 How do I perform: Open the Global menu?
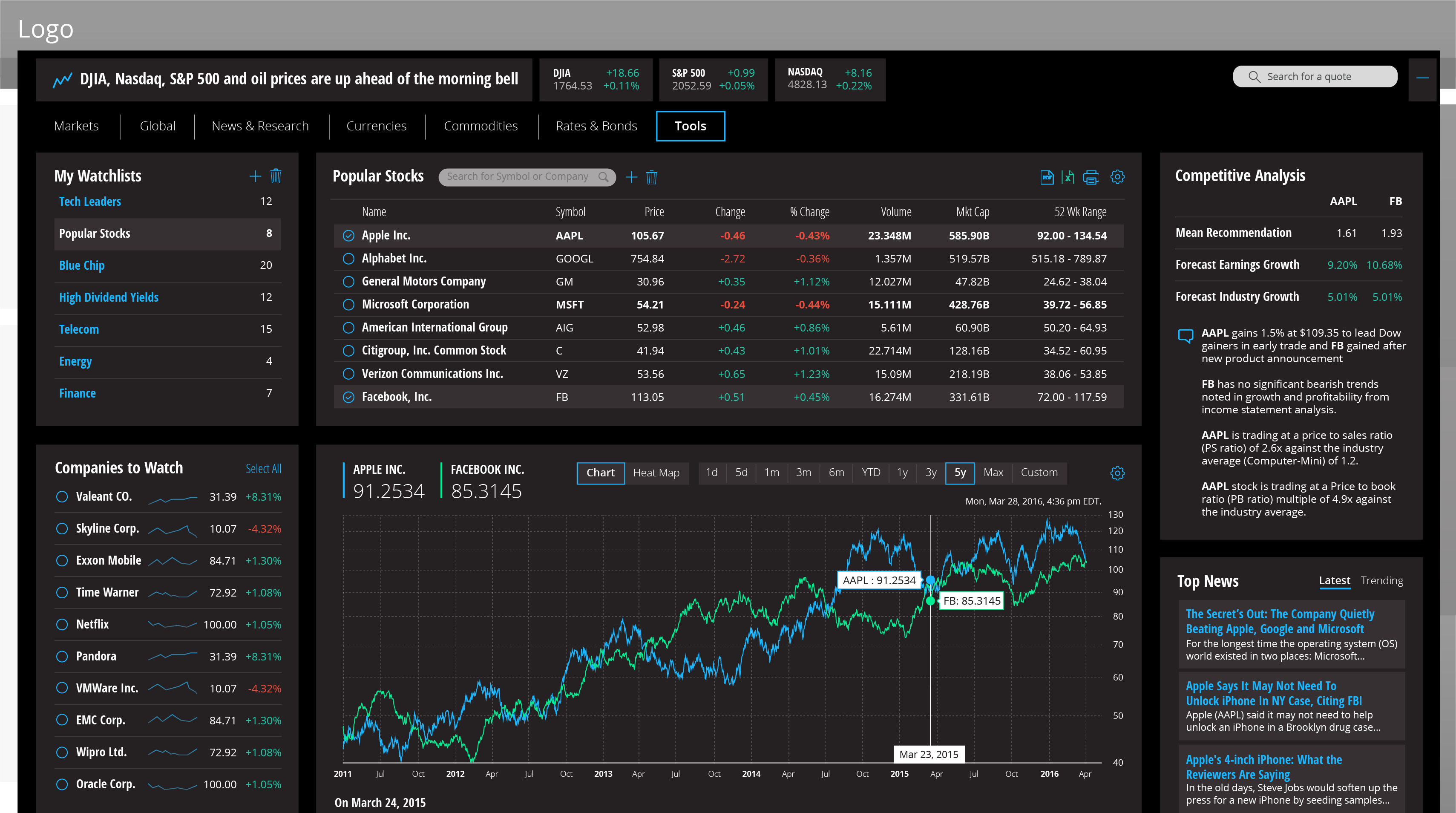click(x=158, y=126)
